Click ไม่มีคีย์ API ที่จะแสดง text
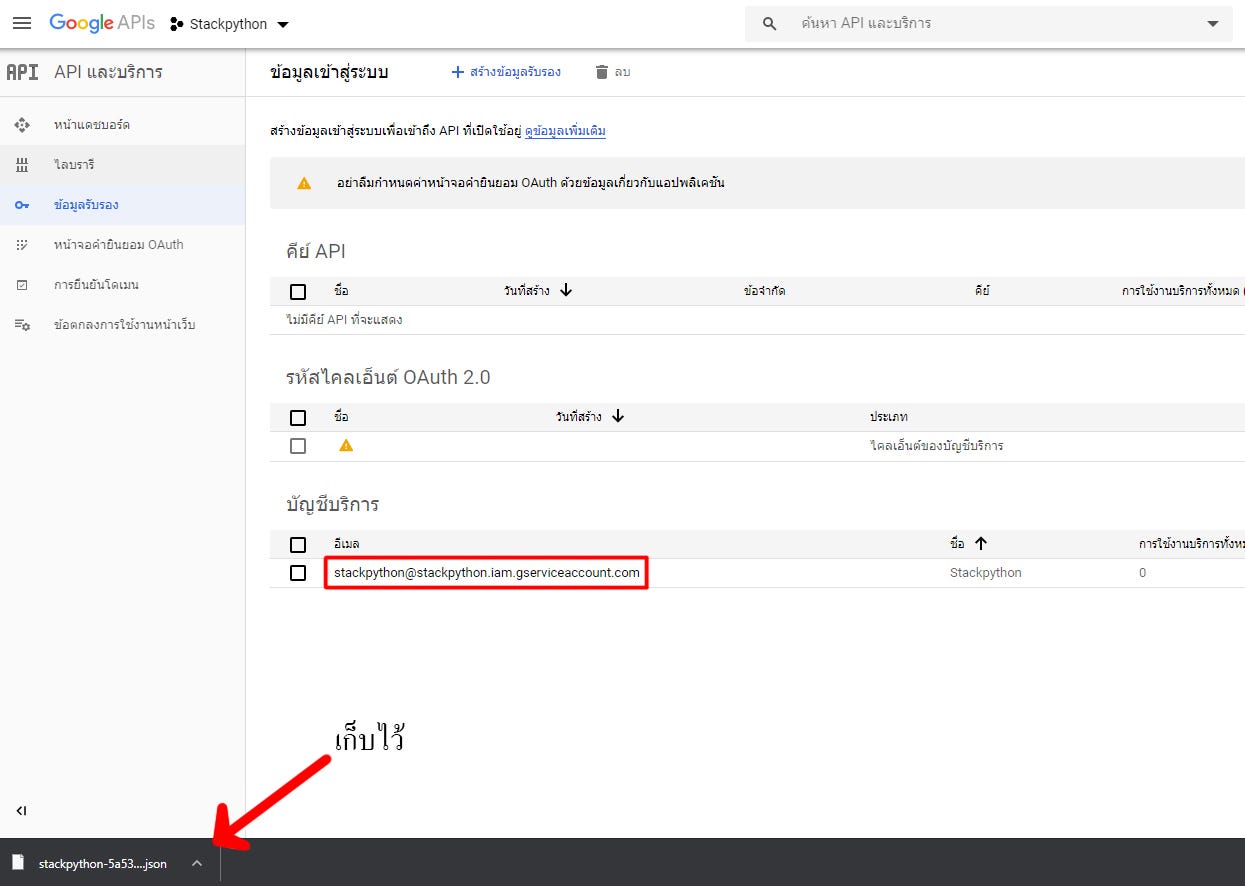The width and height of the screenshot is (1245, 886). 344,320
